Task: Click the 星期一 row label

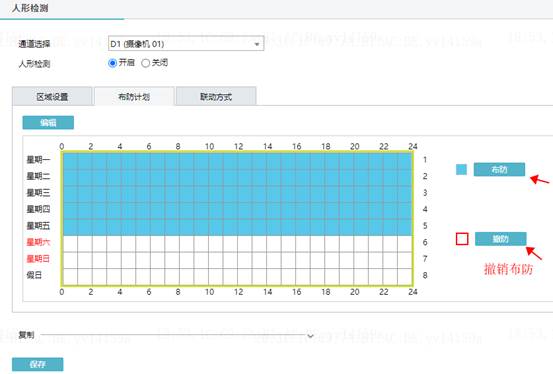Action: [38, 159]
